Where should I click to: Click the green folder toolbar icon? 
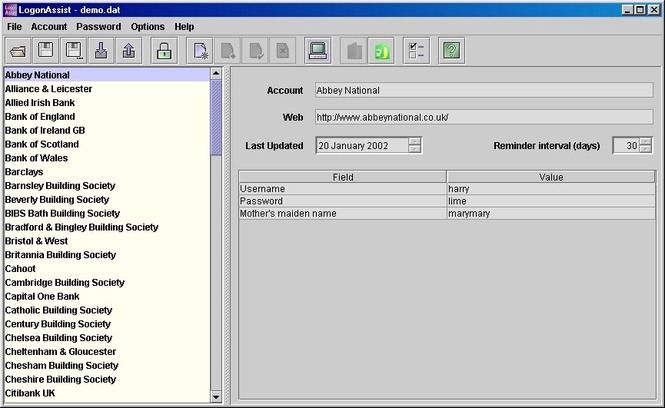coord(381,51)
